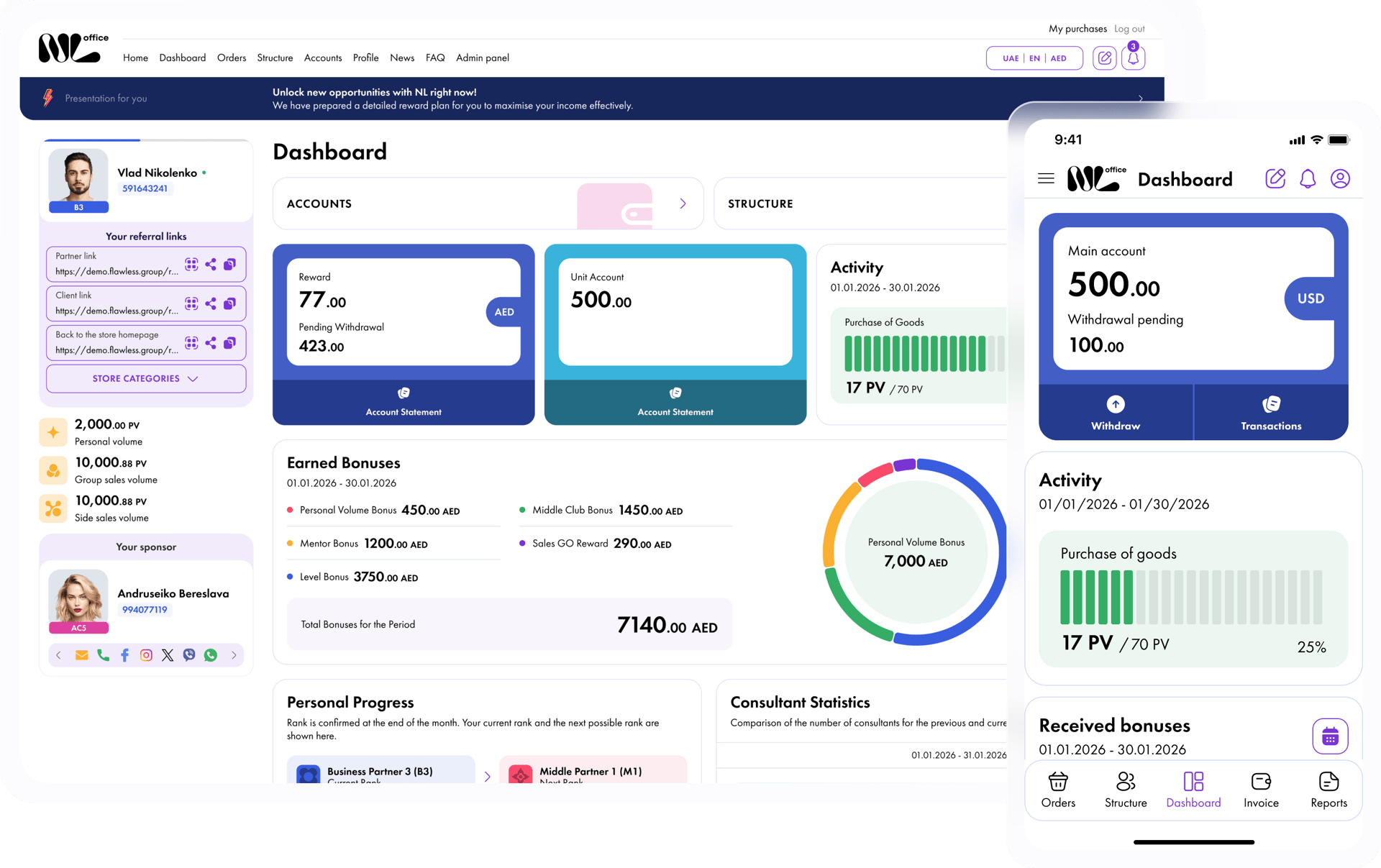The image size is (1381, 868).
Task: Click Vlad Nikolenko's profile photo
Action: (78, 176)
